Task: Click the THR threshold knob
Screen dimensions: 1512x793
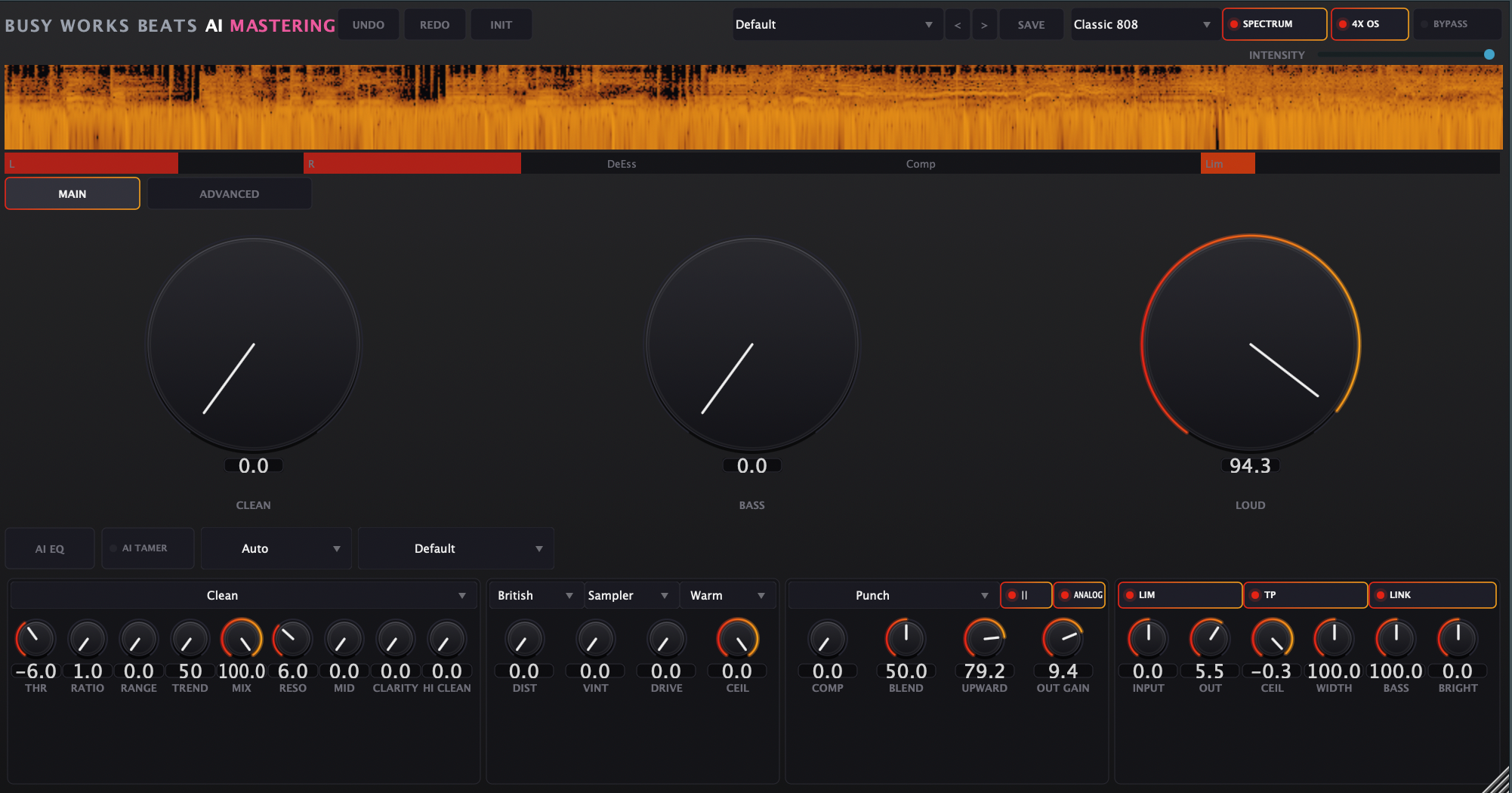Action: [x=35, y=639]
